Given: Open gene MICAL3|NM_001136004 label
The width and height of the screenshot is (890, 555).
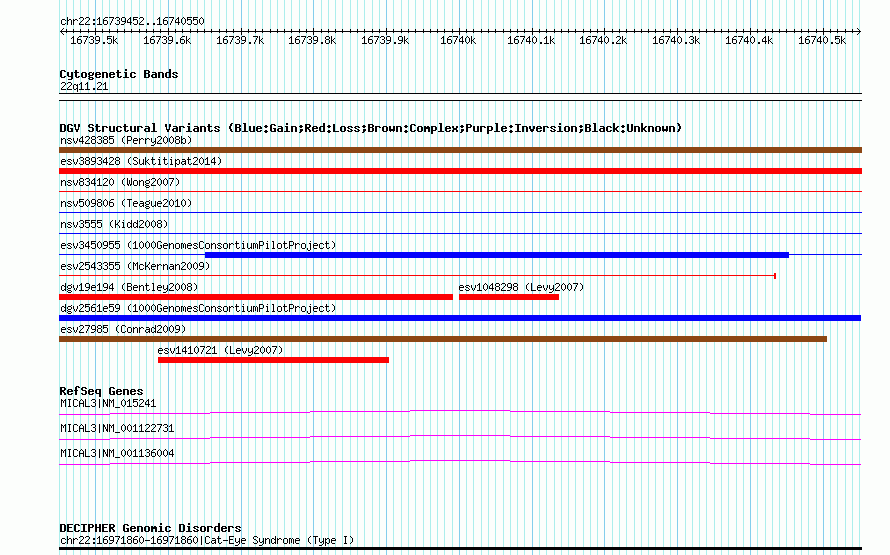Looking at the screenshot, I should coord(117,453).
